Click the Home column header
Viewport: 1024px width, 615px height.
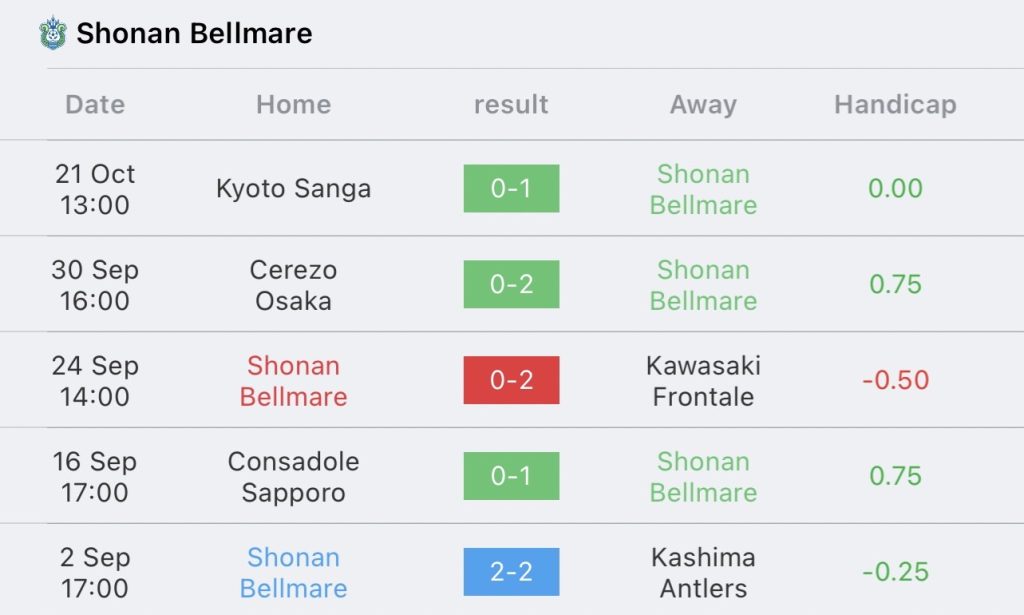pos(293,104)
